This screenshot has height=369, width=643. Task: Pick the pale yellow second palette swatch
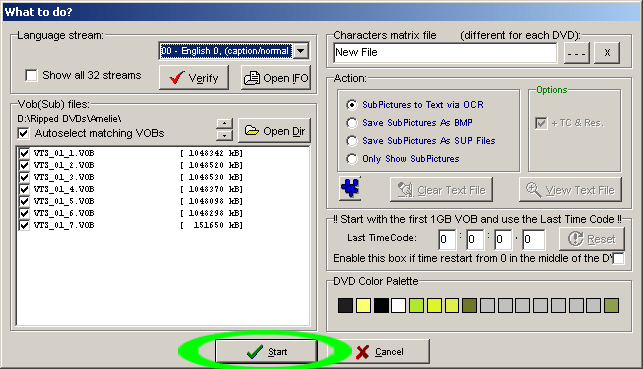pyautogui.click(x=363, y=305)
